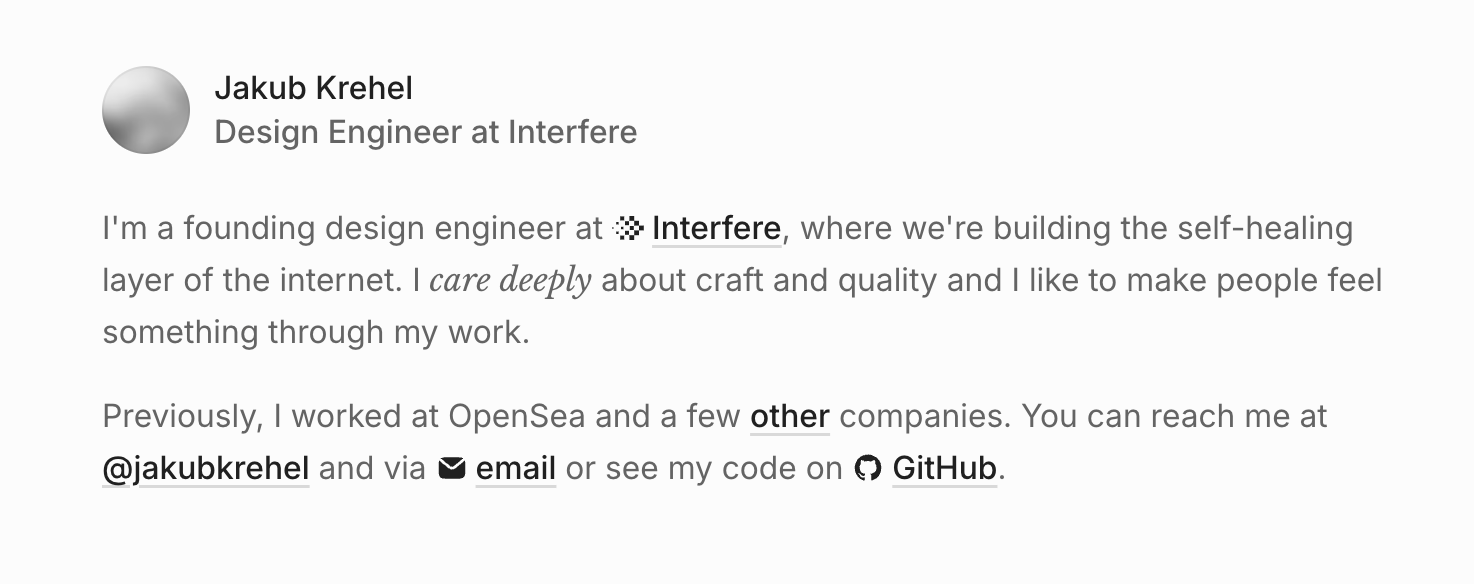
Task: Open the Interfere link in the bio
Action: tap(716, 229)
